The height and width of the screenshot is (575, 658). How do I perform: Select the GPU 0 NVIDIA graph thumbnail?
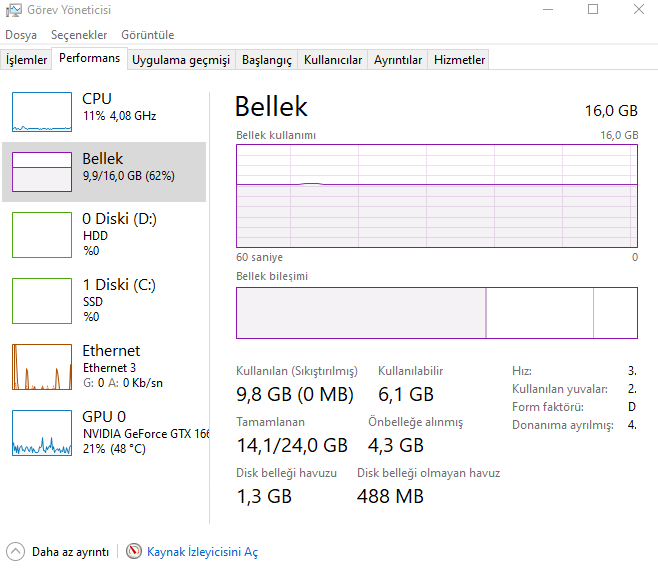tap(41, 432)
